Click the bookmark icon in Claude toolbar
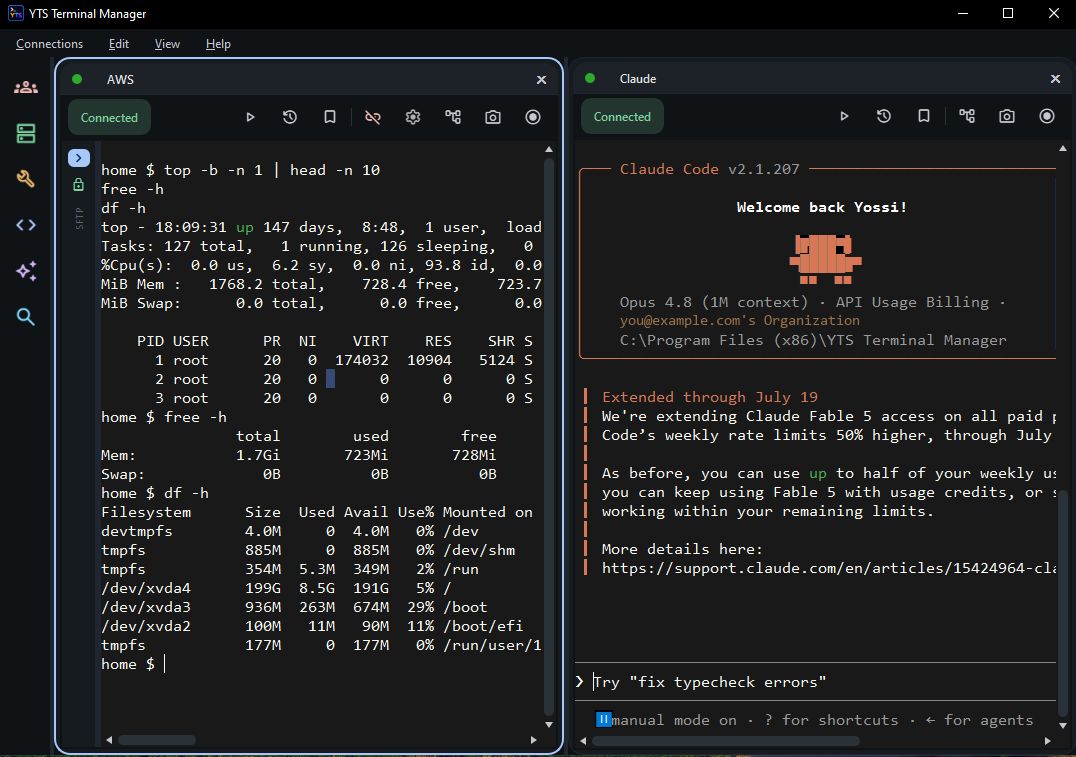The width and height of the screenshot is (1076, 757). (924, 116)
